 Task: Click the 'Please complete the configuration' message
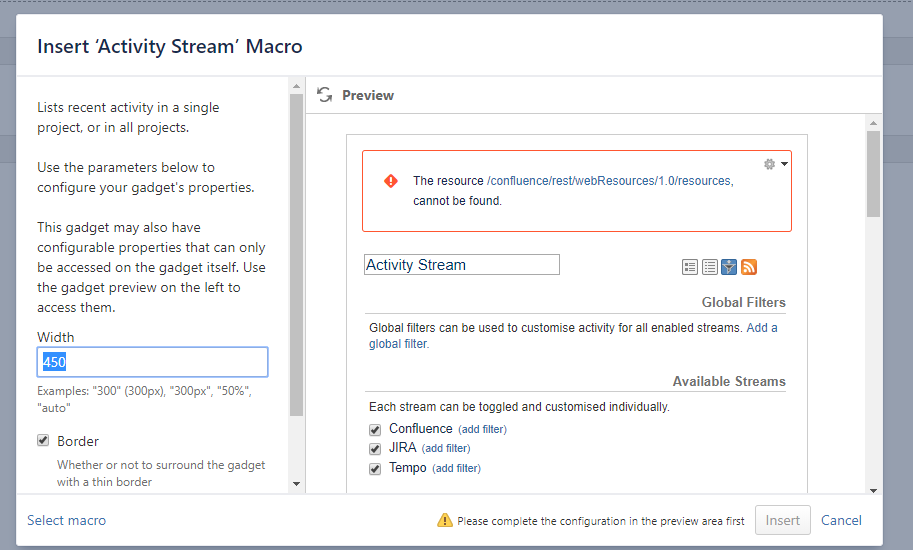[x=600, y=521]
